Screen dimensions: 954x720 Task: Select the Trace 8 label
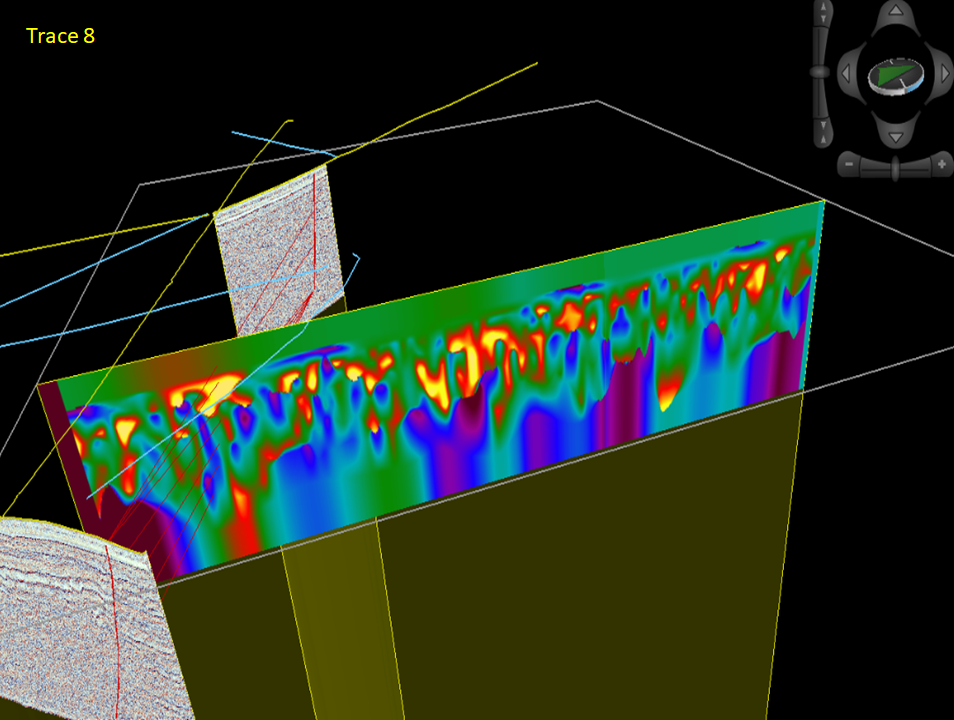coord(61,36)
